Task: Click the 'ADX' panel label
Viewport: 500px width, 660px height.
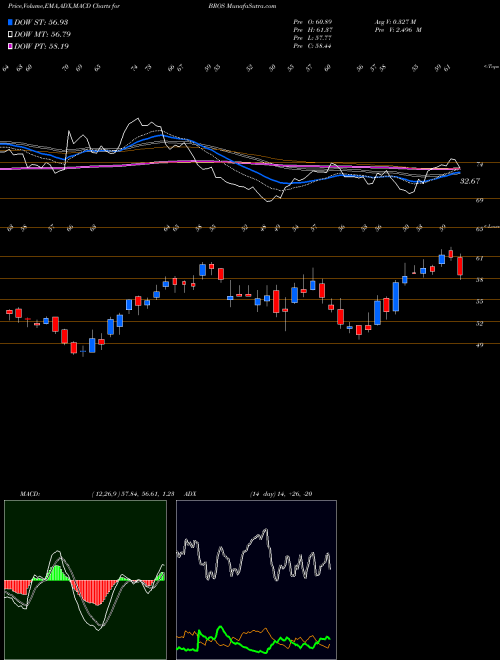Action: point(191,494)
